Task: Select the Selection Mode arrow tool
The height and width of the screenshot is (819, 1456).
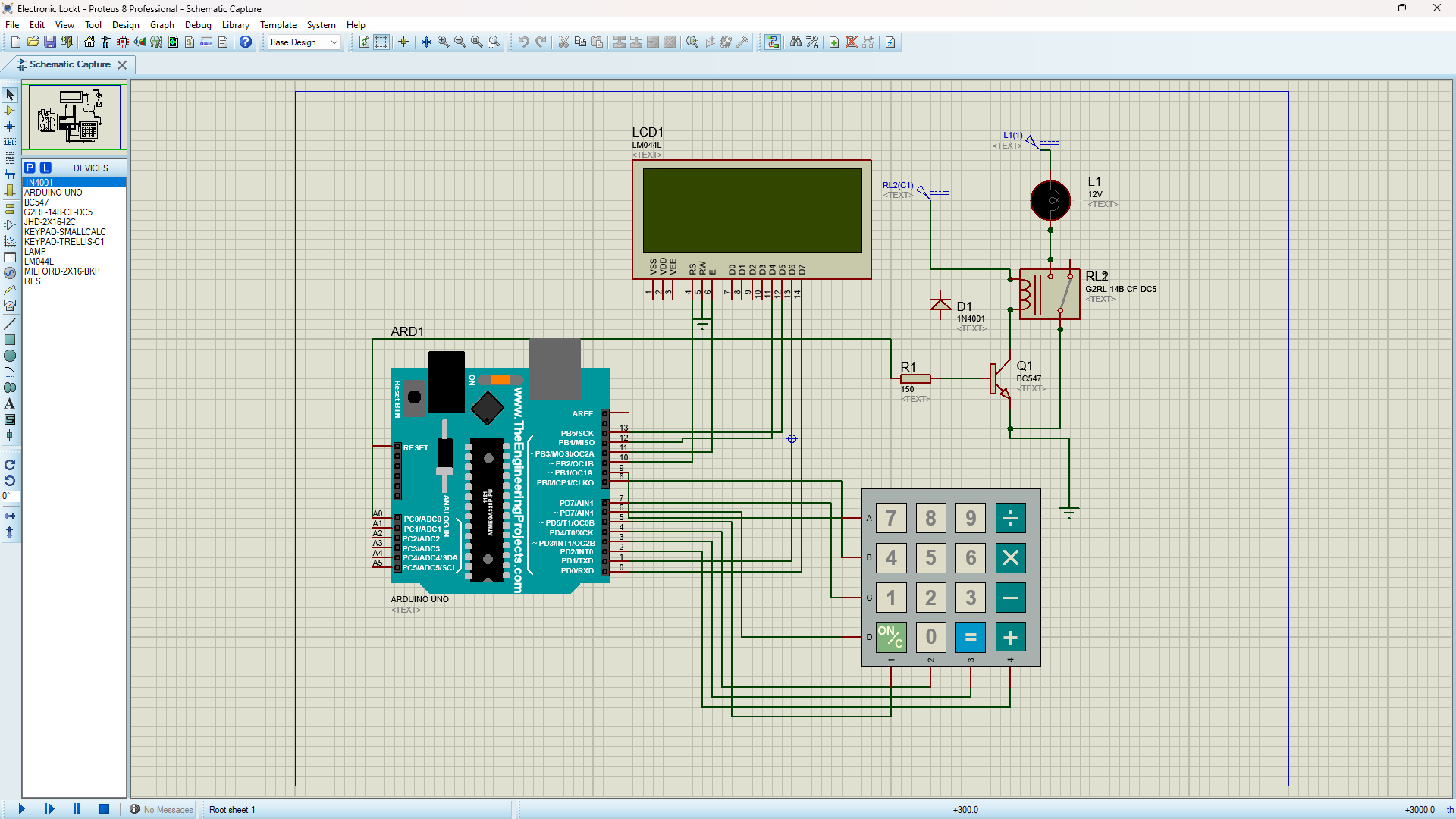Action: tap(10, 95)
